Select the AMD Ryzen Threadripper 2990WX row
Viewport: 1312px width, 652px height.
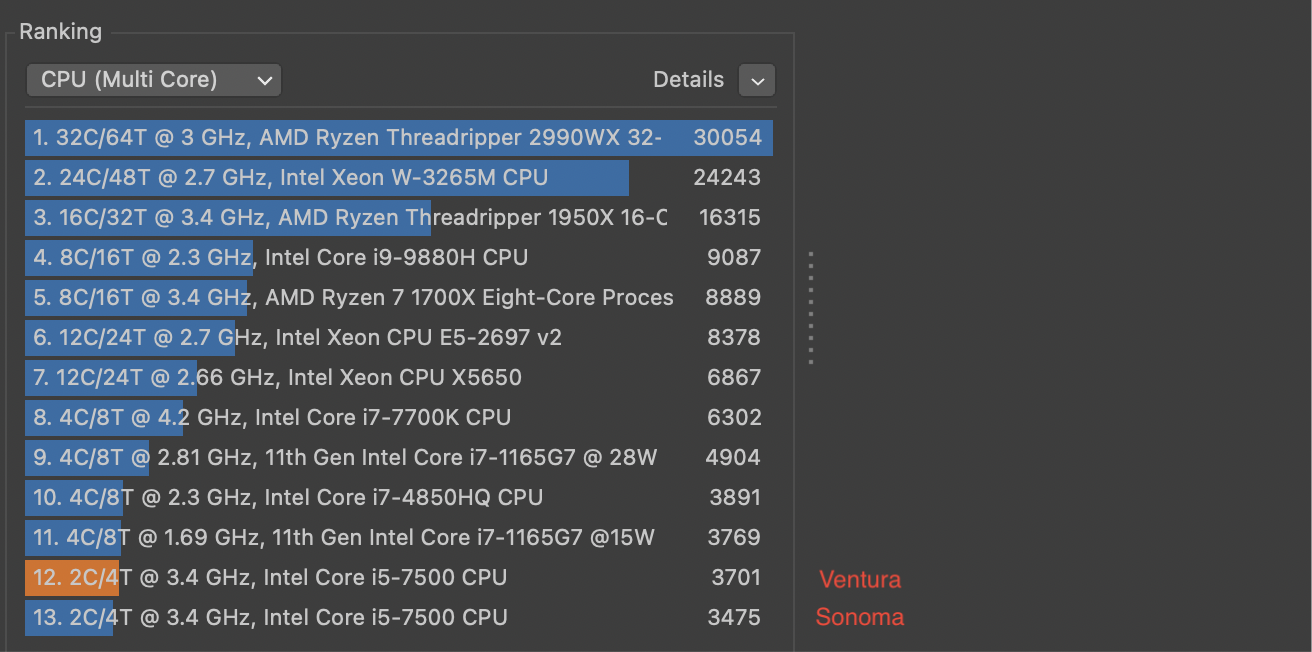pos(399,138)
